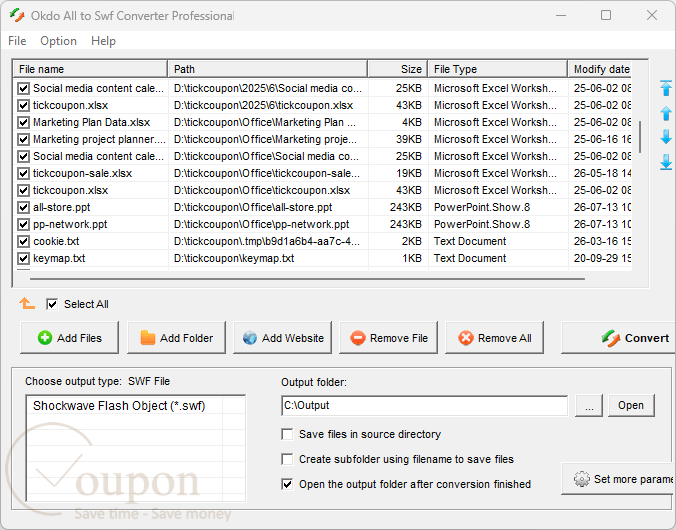The height and width of the screenshot is (530, 676).
Task: Click the Okdo app logo in title bar
Action: (x=17, y=16)
